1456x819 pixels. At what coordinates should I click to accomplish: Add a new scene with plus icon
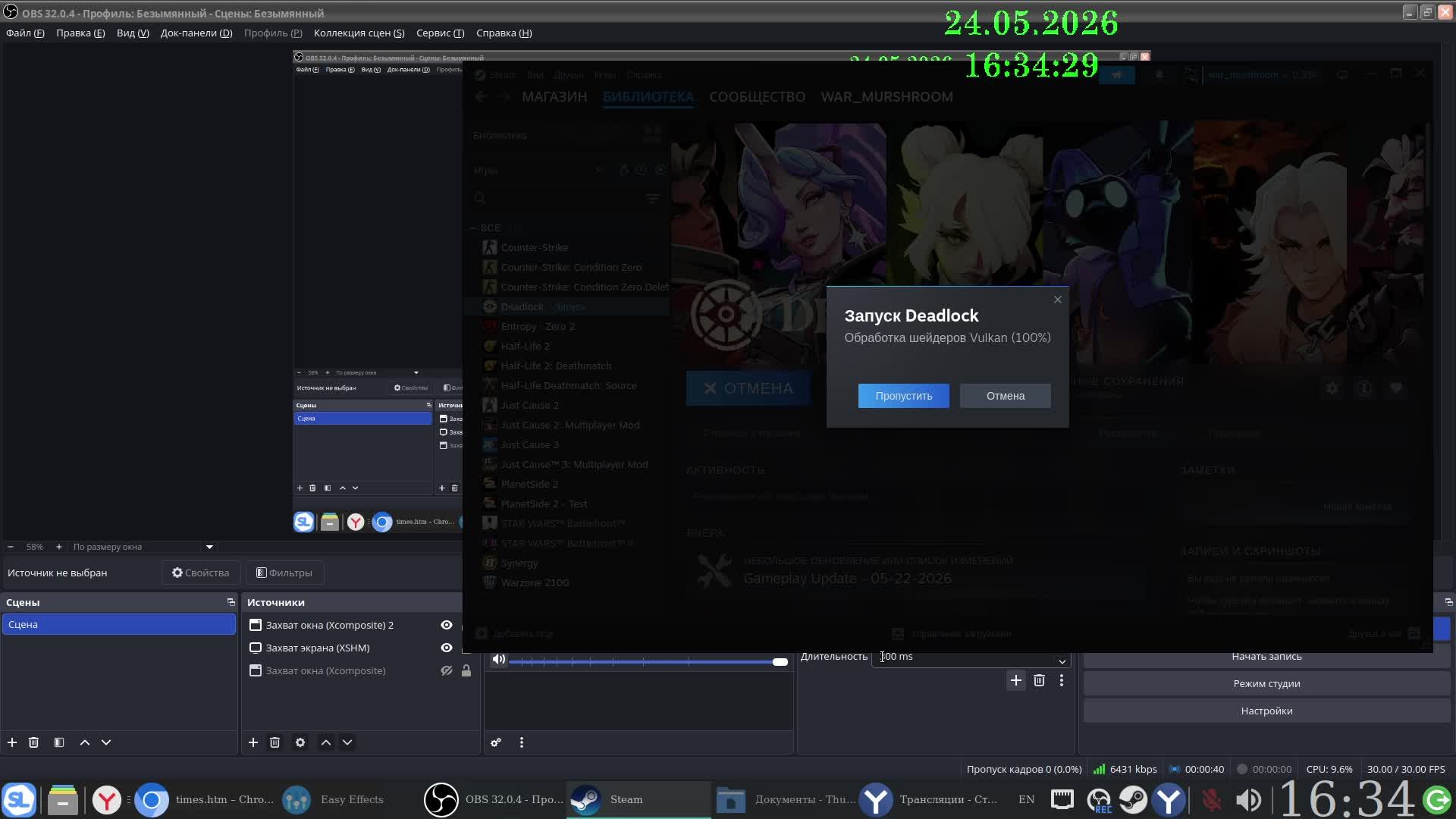pos(12,742)
